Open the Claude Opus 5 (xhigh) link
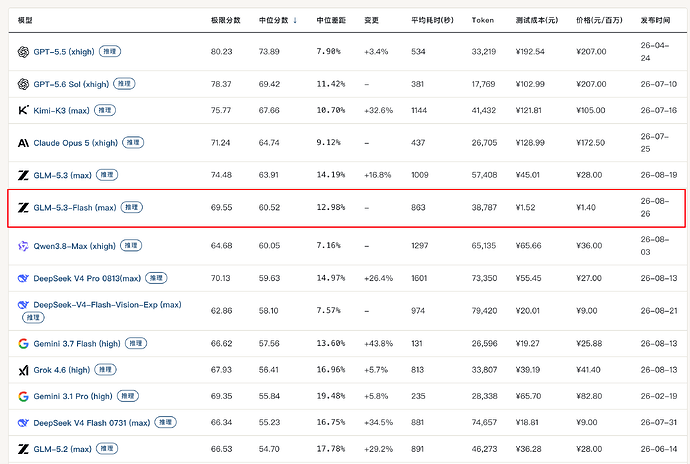The width and height of the screenshot is (690, 464). tap(76, 143)
